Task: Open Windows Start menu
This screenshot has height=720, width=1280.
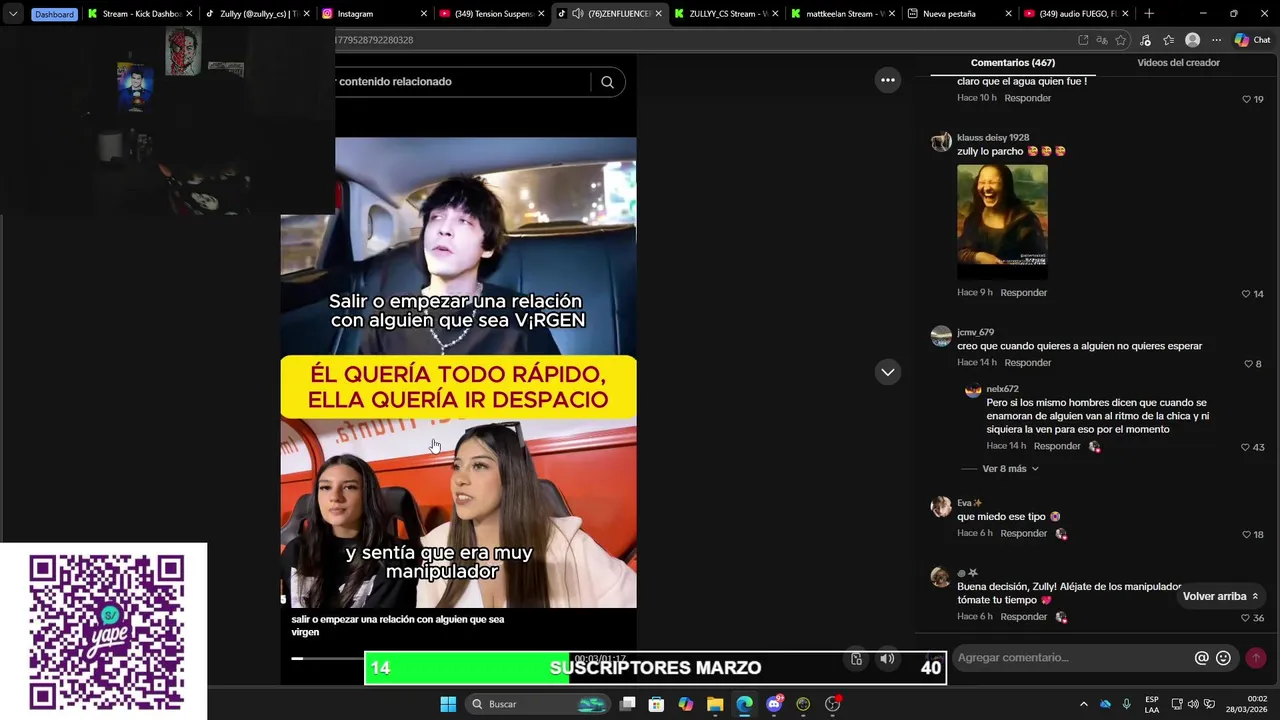Action: (448, 704)
